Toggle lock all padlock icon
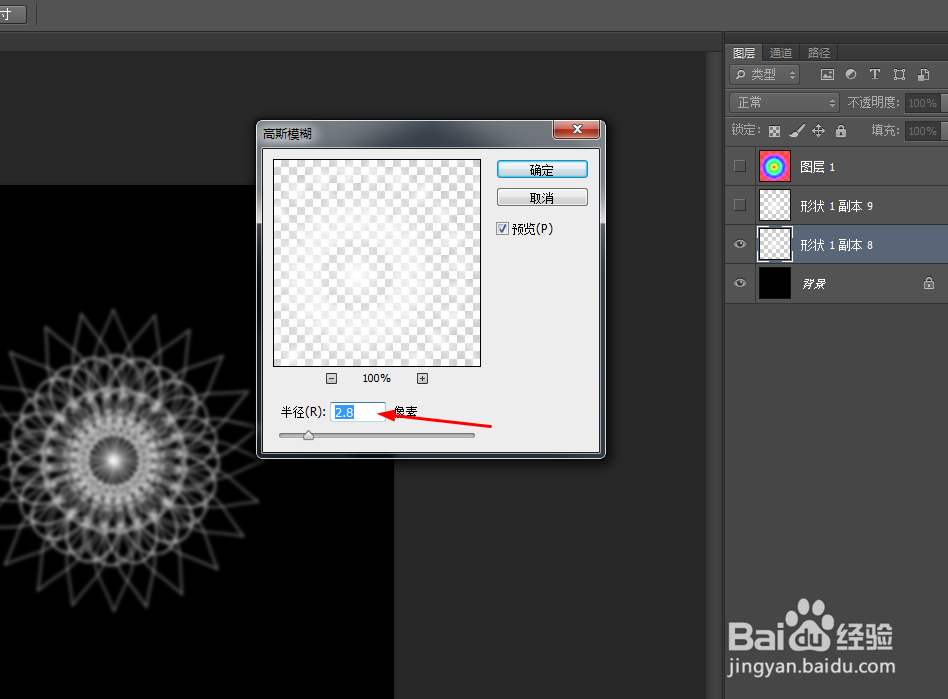 [x=841, y=131]
